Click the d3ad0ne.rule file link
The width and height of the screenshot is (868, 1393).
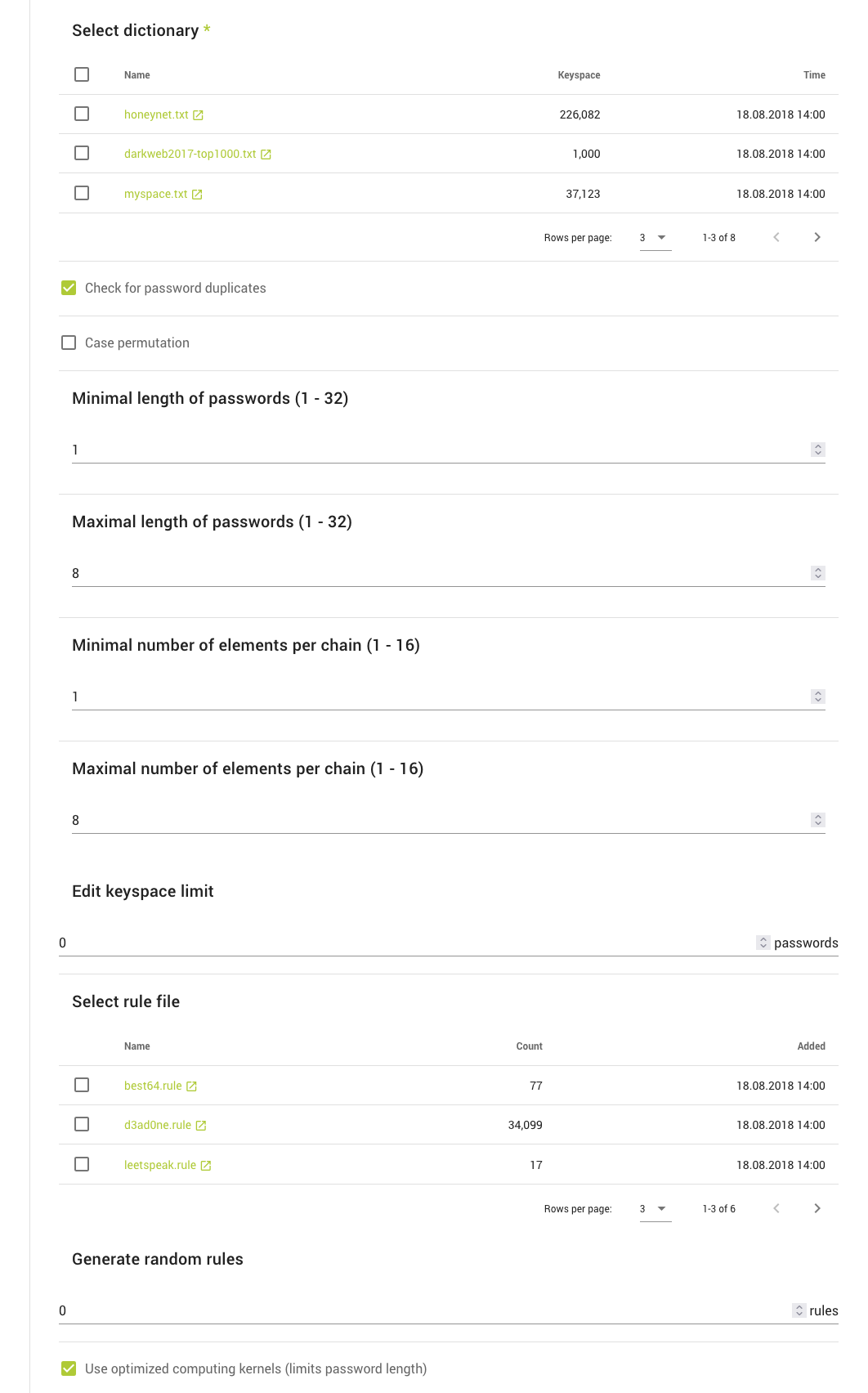click(x=157, y=1125)
